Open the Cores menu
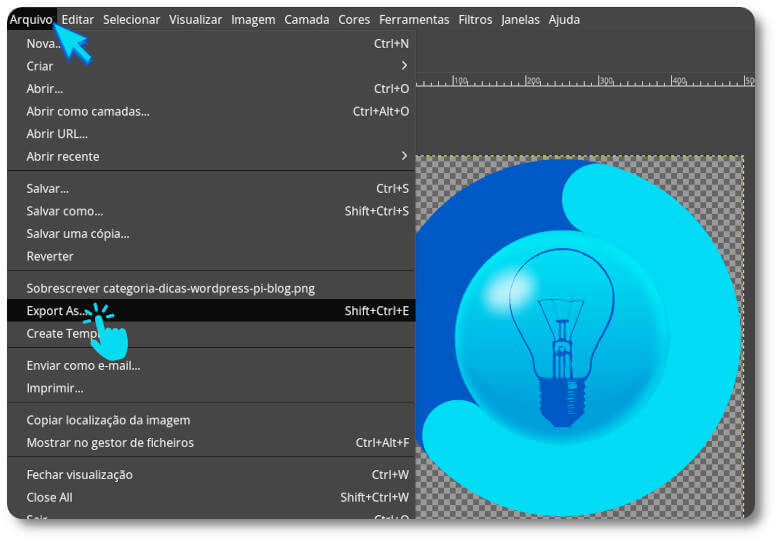This screenshot has width=778, height=542. (354, 19)
